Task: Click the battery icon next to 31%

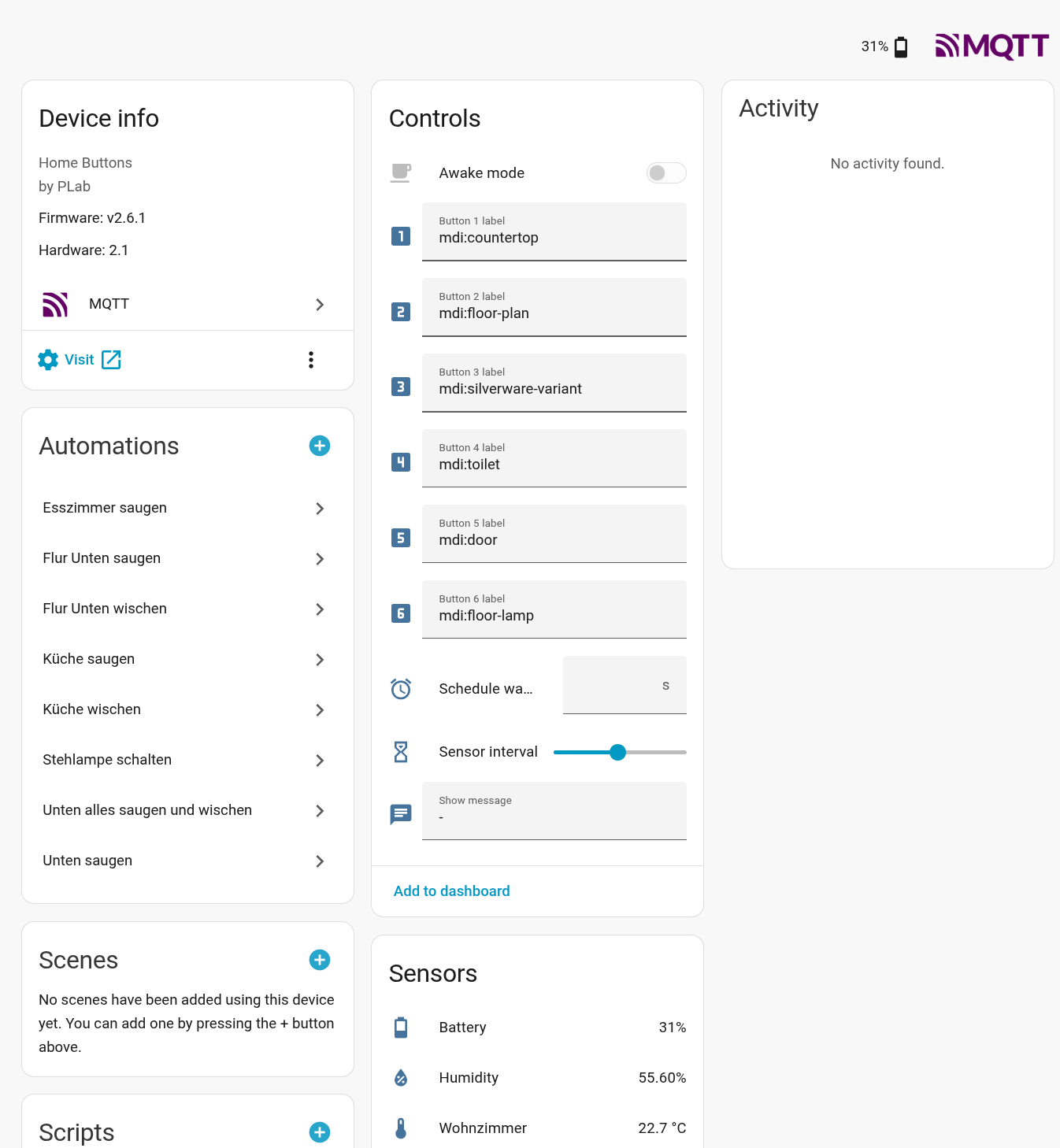Action: click(901, 47)
